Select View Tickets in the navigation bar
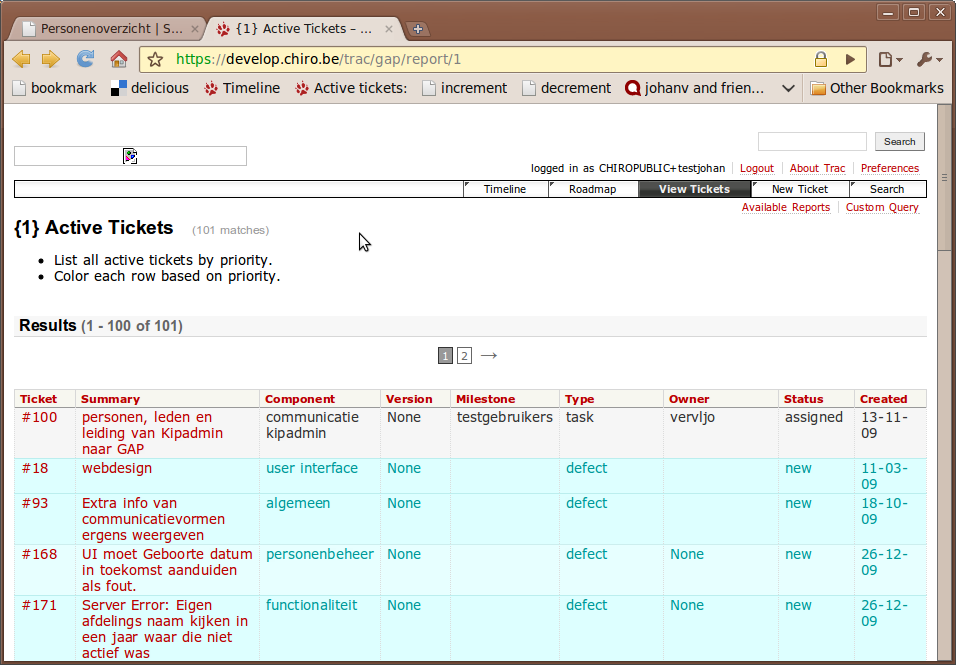The height and width of the screenshot is (665, 956). (694, 189)
